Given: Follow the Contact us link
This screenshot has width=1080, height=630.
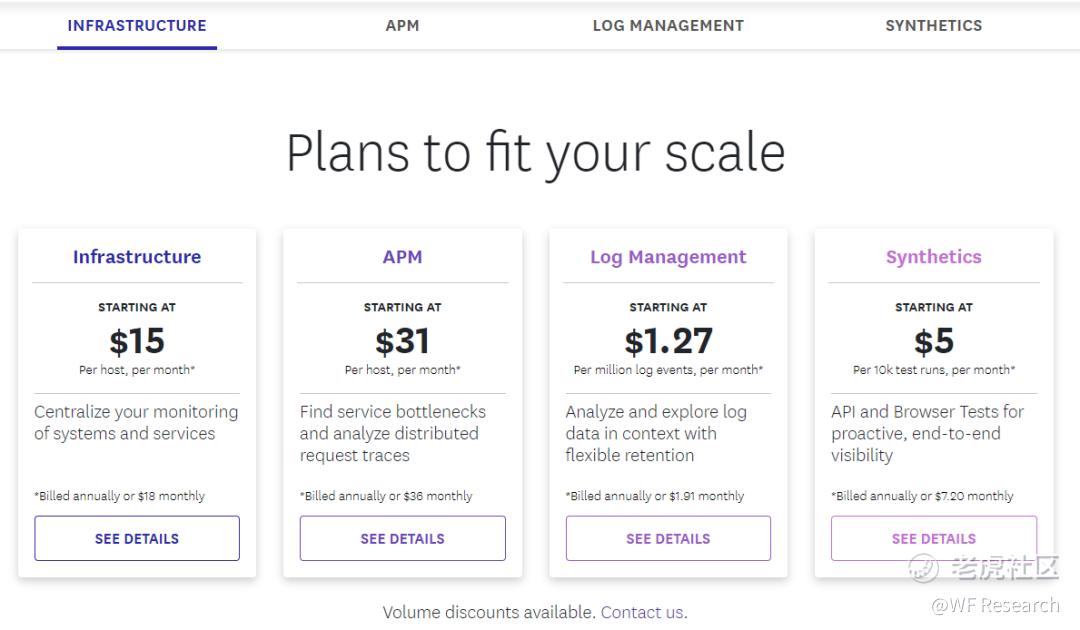Looking at the screenshot, I should coord(643,612).
